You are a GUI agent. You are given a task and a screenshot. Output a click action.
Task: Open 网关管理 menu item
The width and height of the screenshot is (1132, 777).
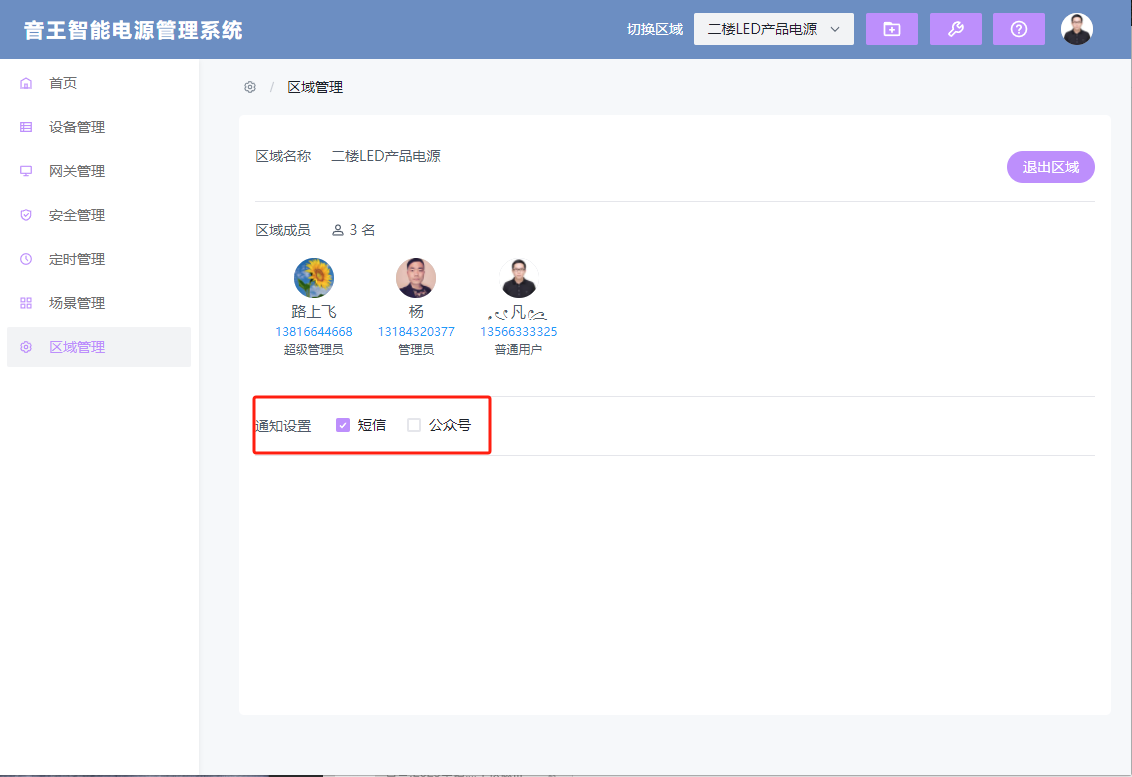click(x=77, y=171)
